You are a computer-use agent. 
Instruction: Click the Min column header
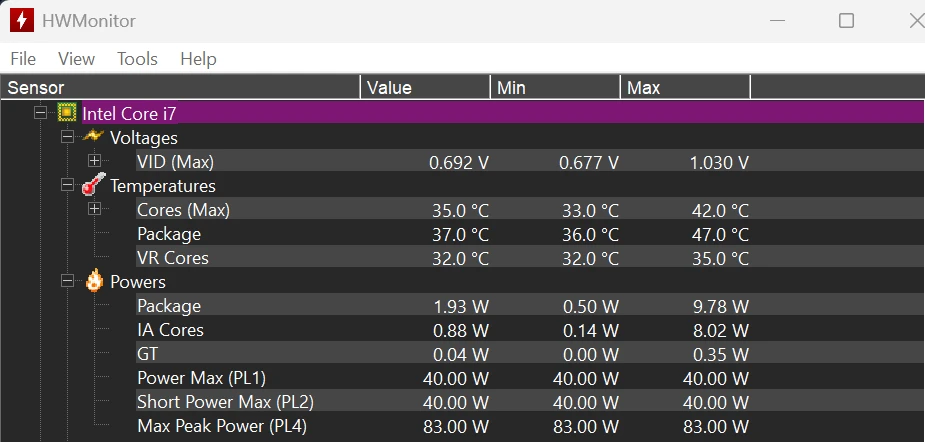(x=555, y=88)
